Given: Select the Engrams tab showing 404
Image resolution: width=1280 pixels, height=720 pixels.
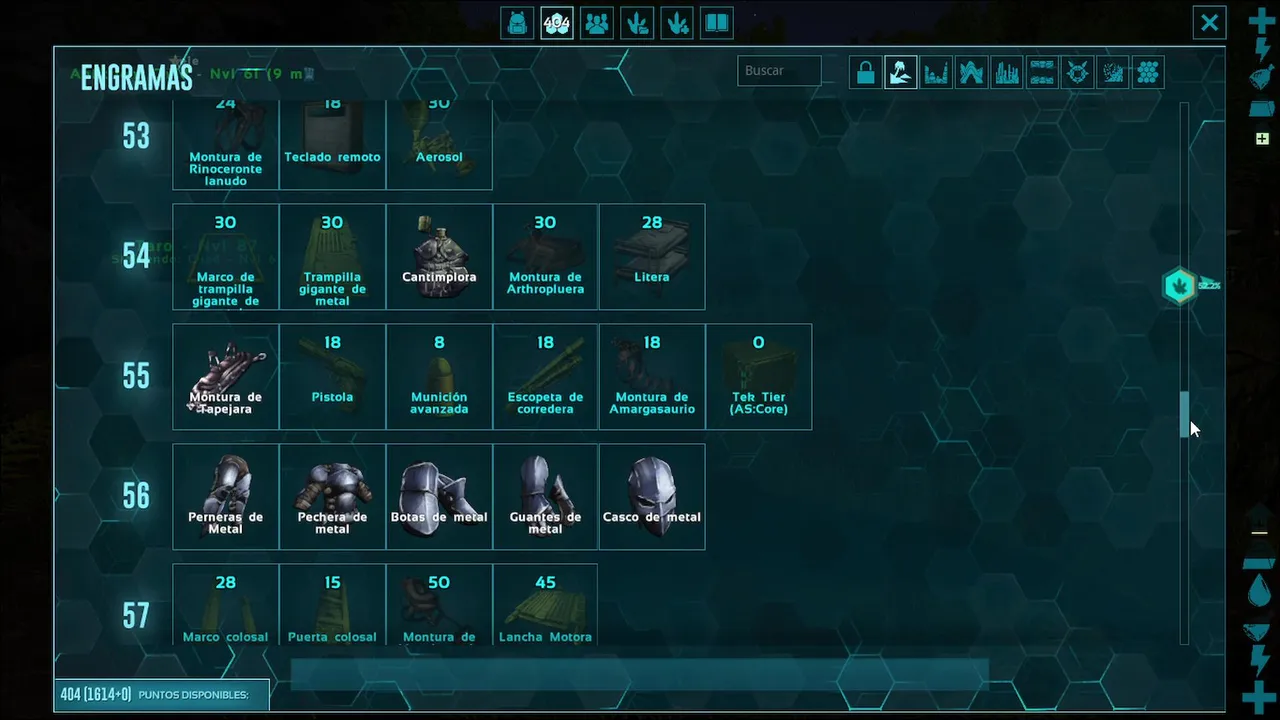Looking at the screenshot, I should coord(557,23).
